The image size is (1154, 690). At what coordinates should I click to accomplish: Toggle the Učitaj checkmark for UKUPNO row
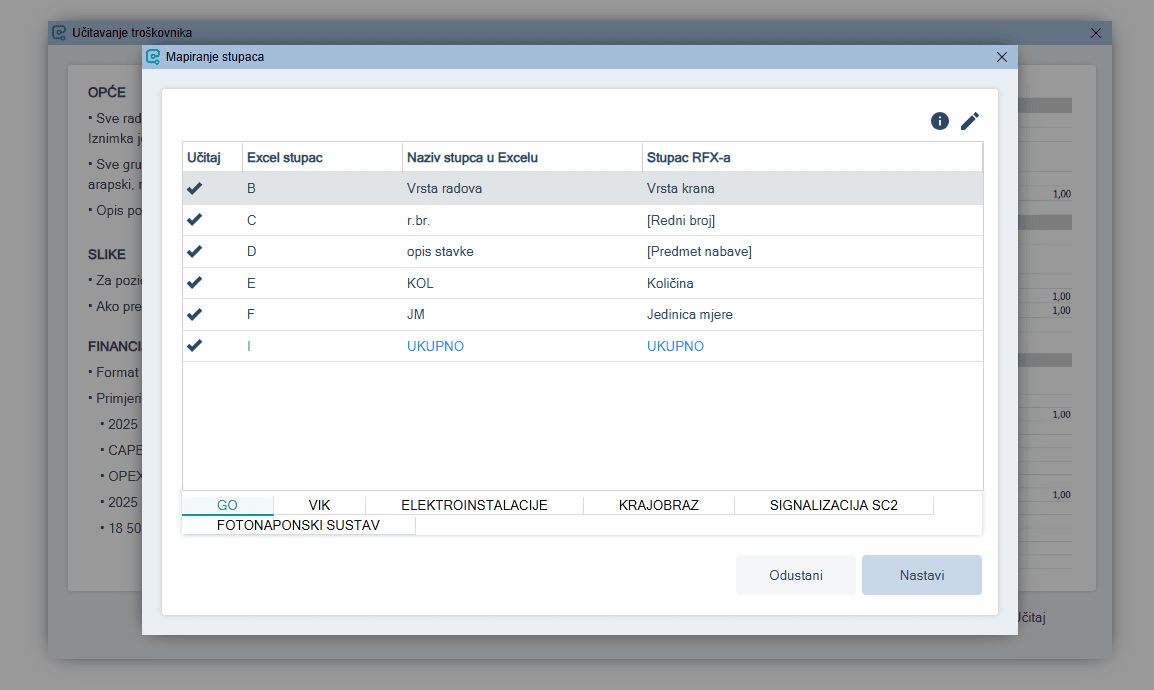click(x=195, y=346)
